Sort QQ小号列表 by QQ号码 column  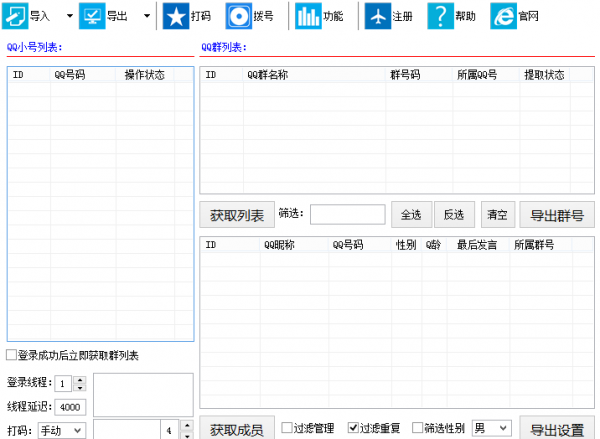coord(83,75)
